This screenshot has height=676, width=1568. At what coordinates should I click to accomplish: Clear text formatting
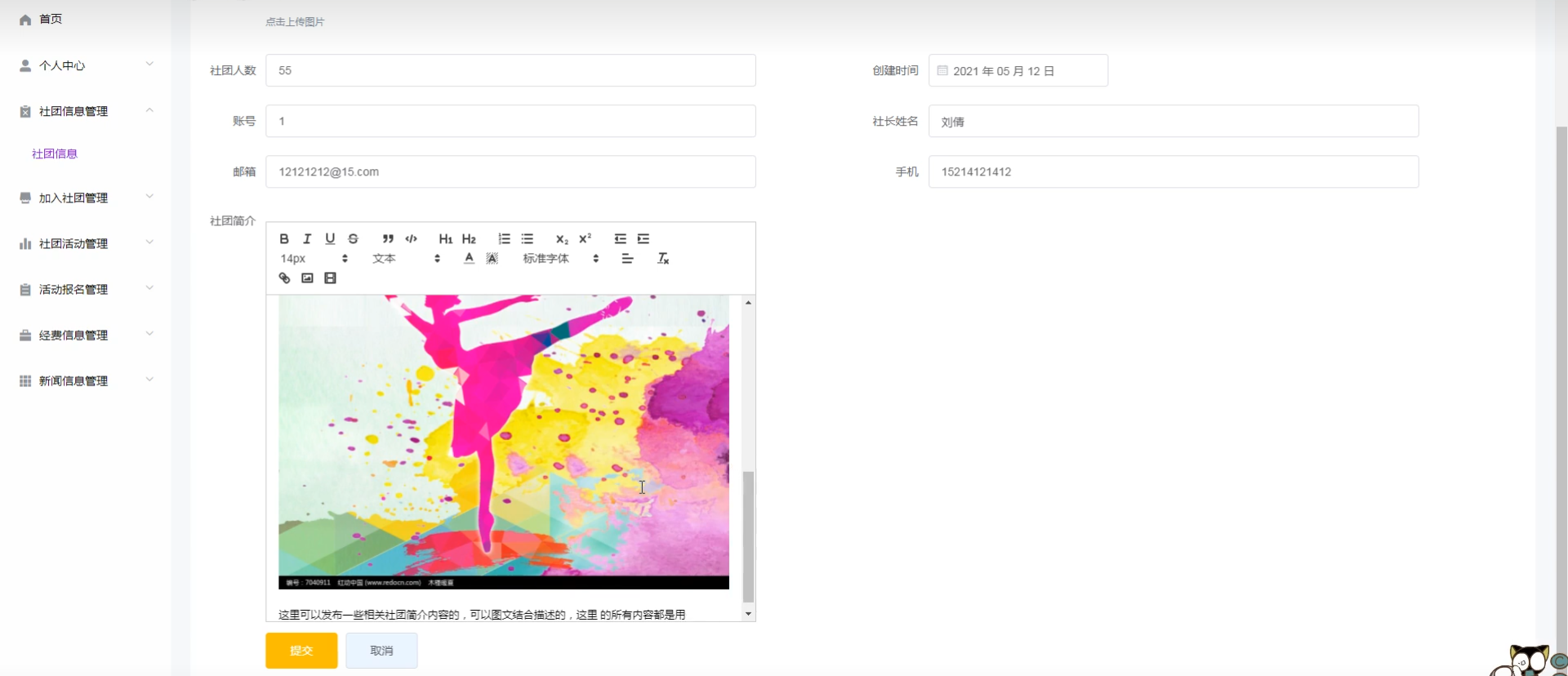(663, 258)
